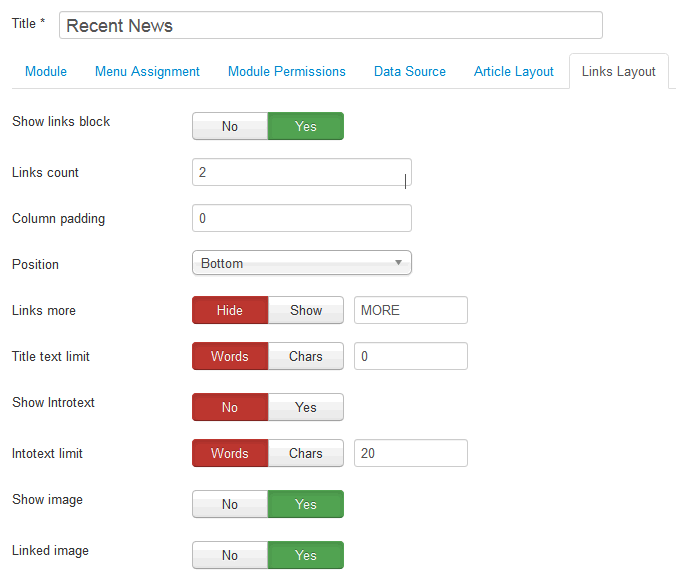The height and width of the screenshot is (578, 676).
Task: Open the Position dropdown showing Bottom
Action: (x=302, y=263)
